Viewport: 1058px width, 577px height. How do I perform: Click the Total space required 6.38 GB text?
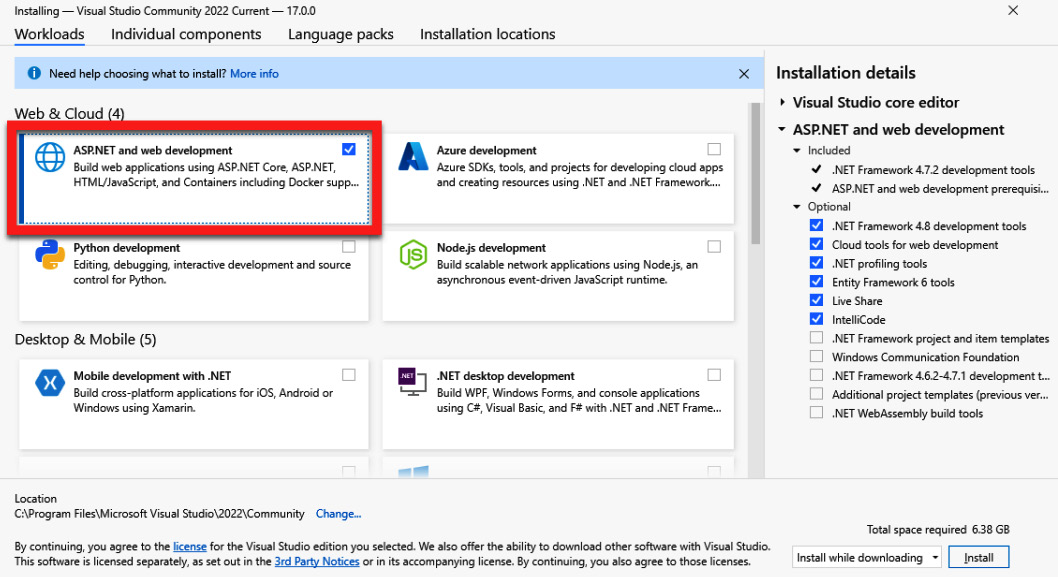point(938,530)
